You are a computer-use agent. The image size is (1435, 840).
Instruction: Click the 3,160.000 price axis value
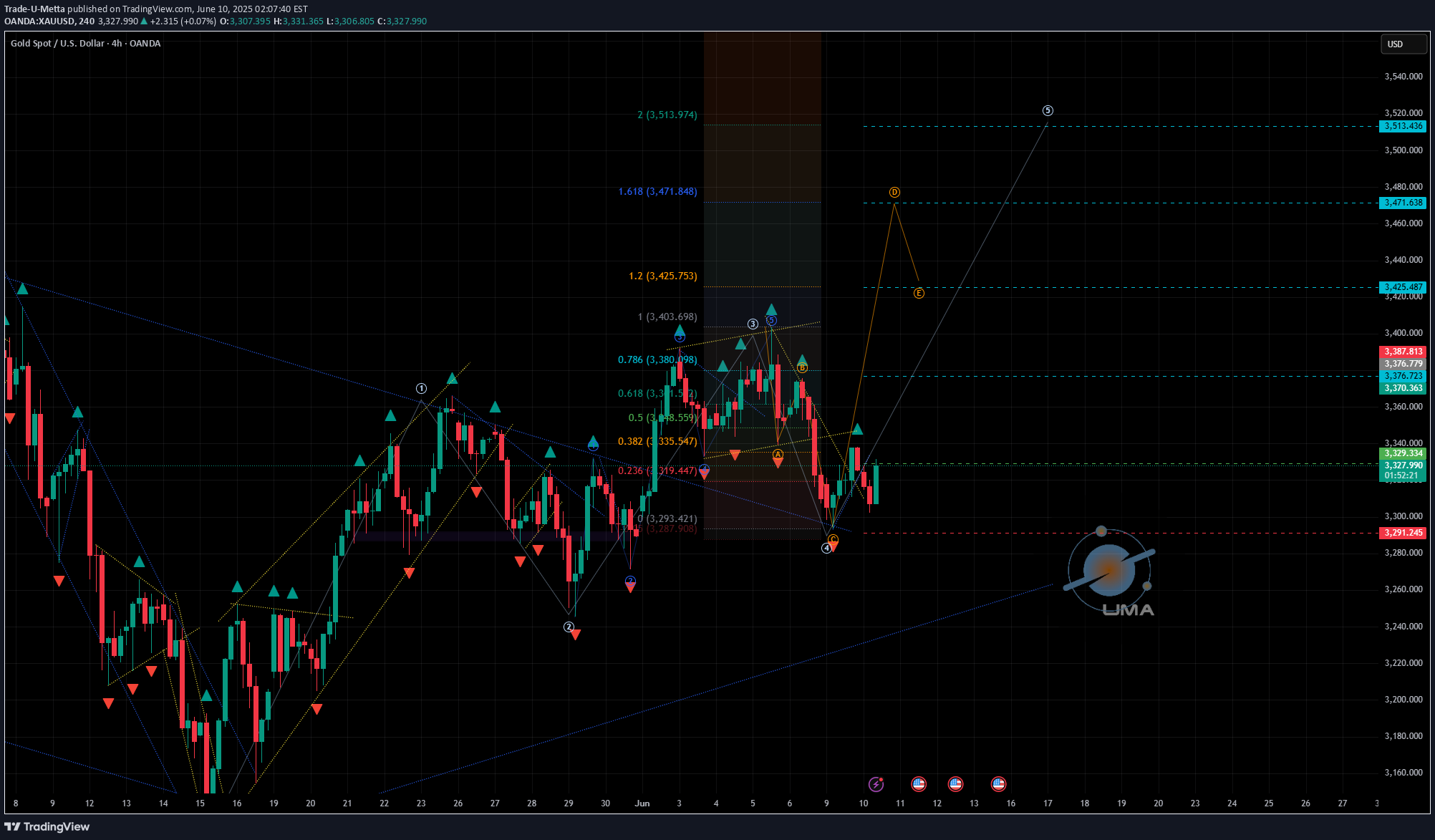[x=1403, y=773]
